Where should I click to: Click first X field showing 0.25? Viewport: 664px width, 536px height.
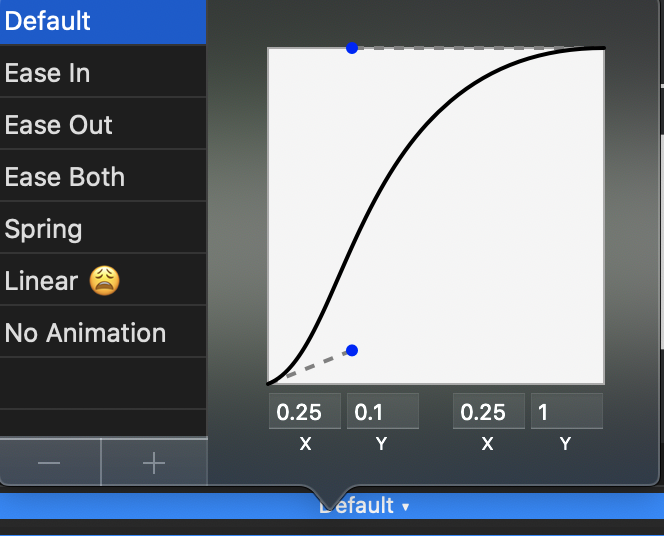click(x=305, y=411)
